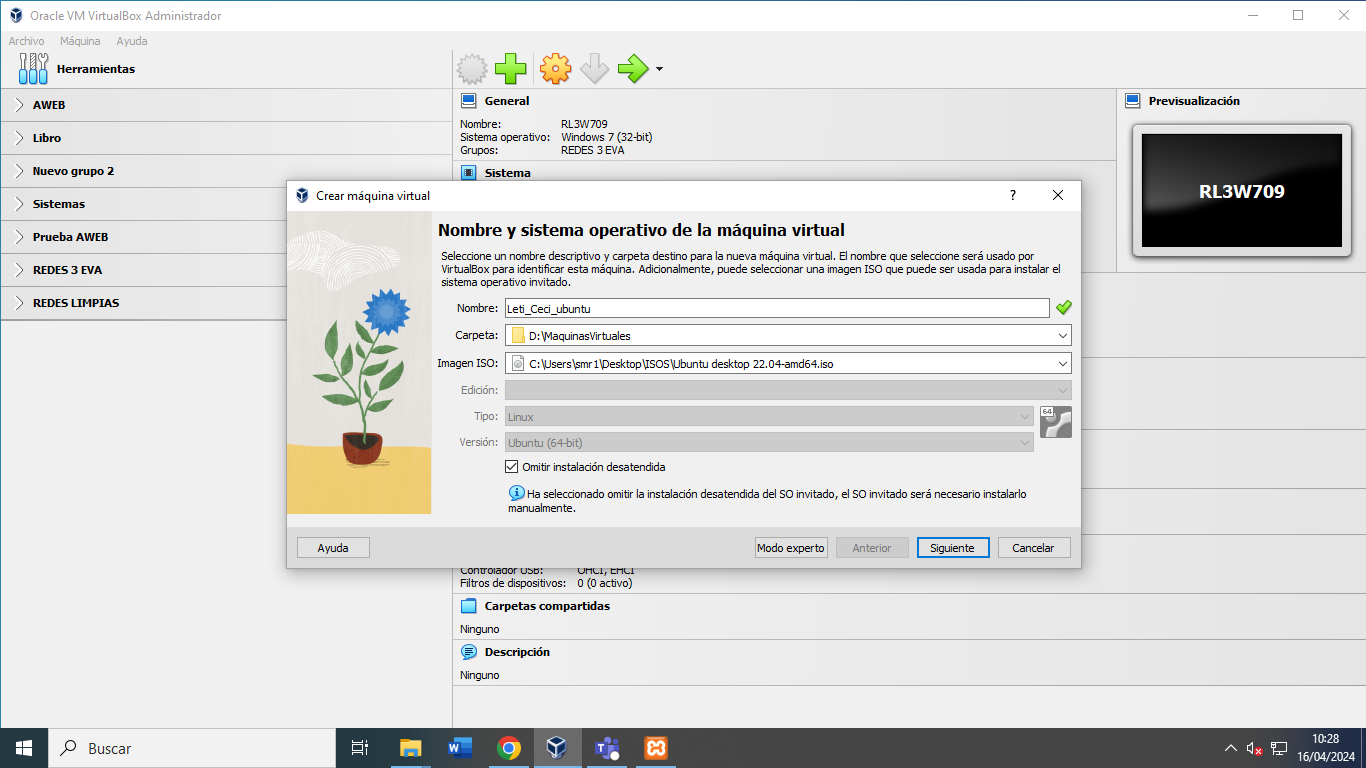Uncheck Omitir instalación desatendida
This screenshot has height=768, width=1366.
click(x=511, y=466)
